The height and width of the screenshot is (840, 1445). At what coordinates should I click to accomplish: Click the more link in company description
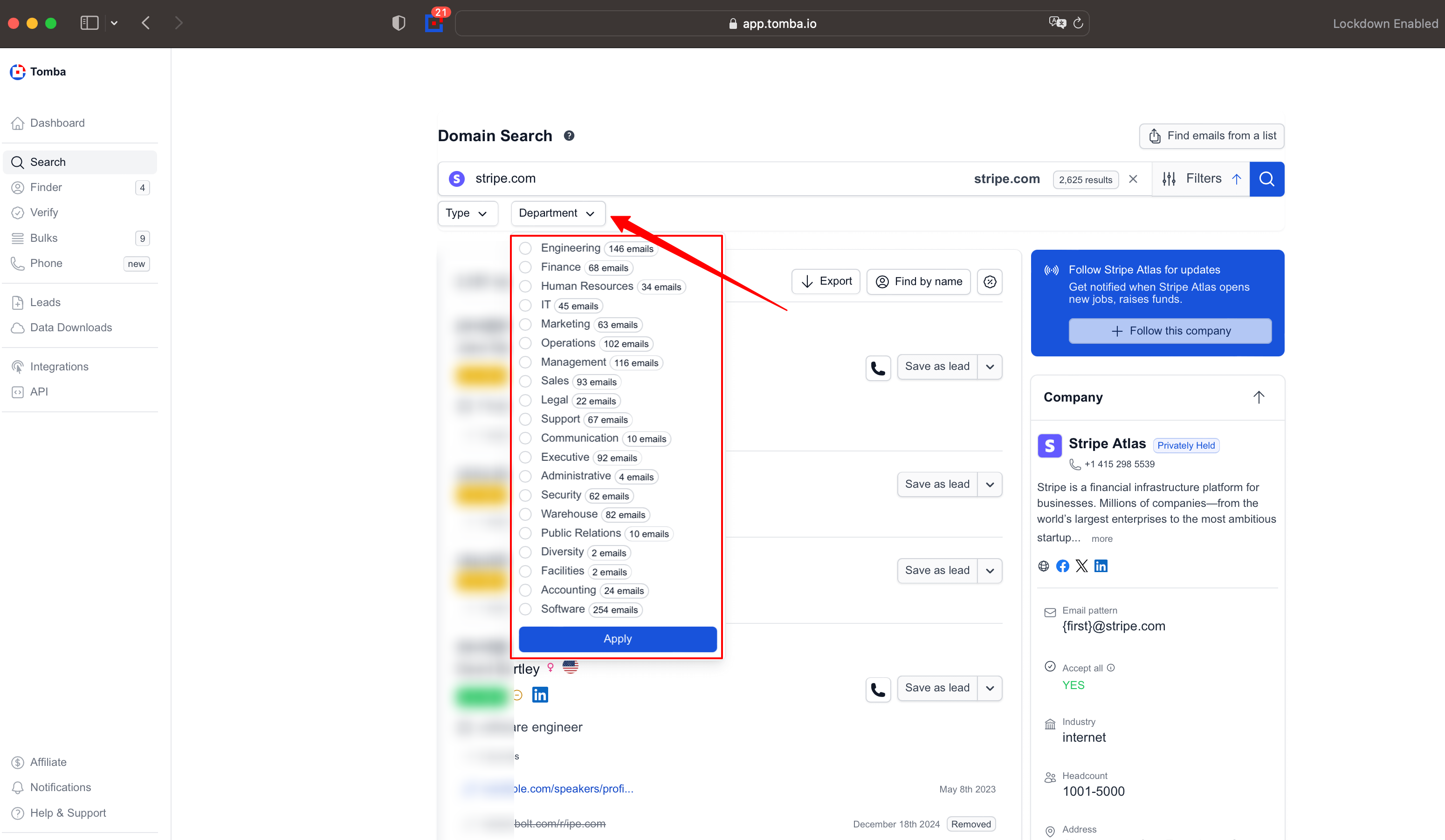click(x=1101, y=539)
